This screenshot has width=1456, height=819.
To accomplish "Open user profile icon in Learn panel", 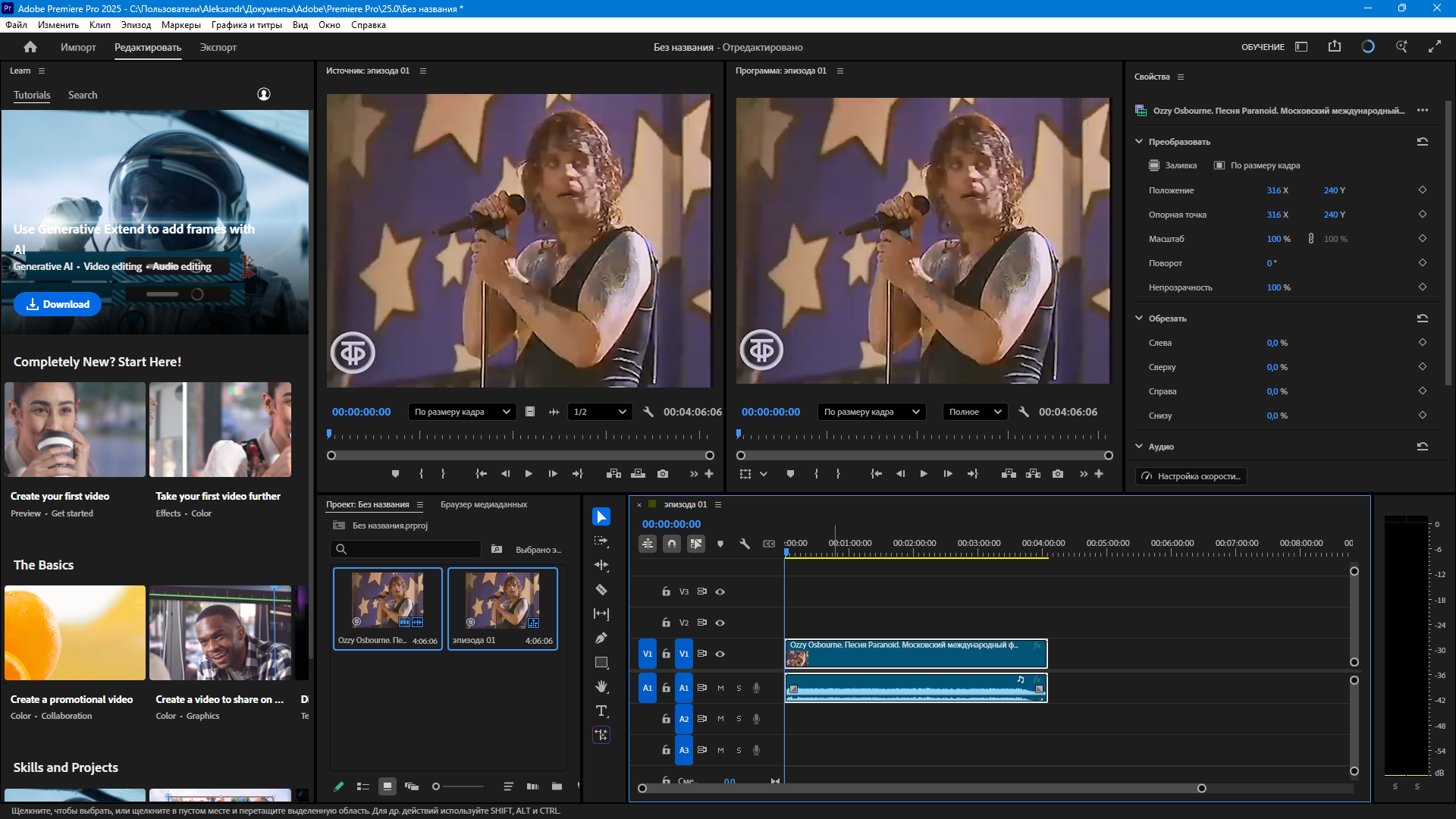I will 264,94.
